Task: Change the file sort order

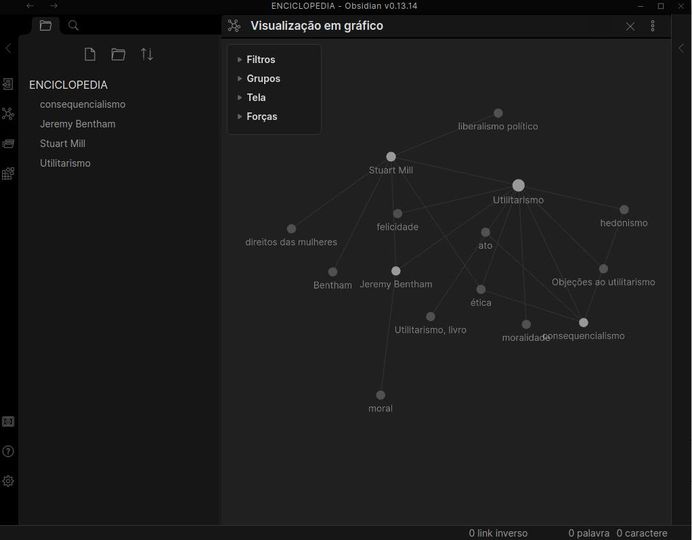Action: pyautogui.click(x=147, y=54)
